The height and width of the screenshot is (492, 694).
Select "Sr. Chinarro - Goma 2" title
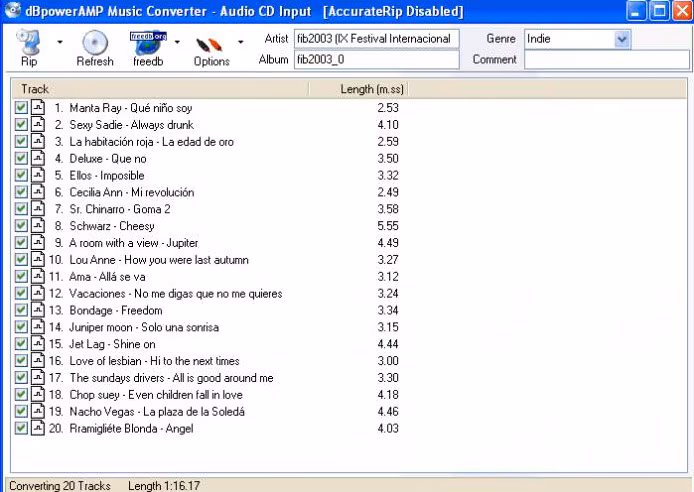click(120, 209)
